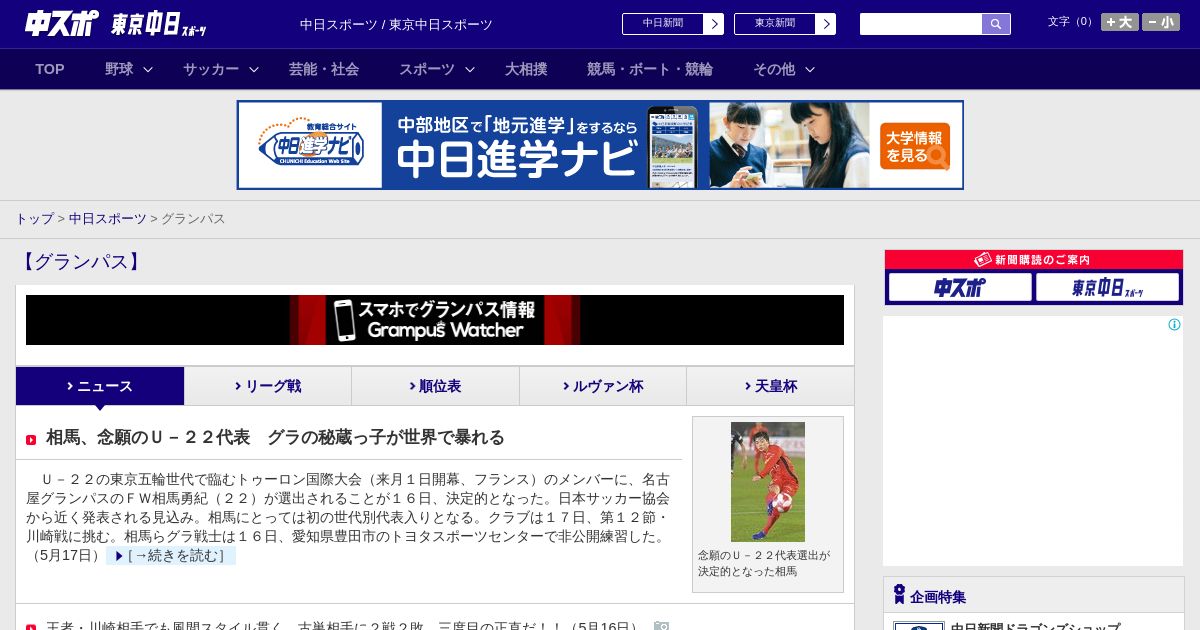
Task: Select the 天皇杯 tab
Action: 770,386
